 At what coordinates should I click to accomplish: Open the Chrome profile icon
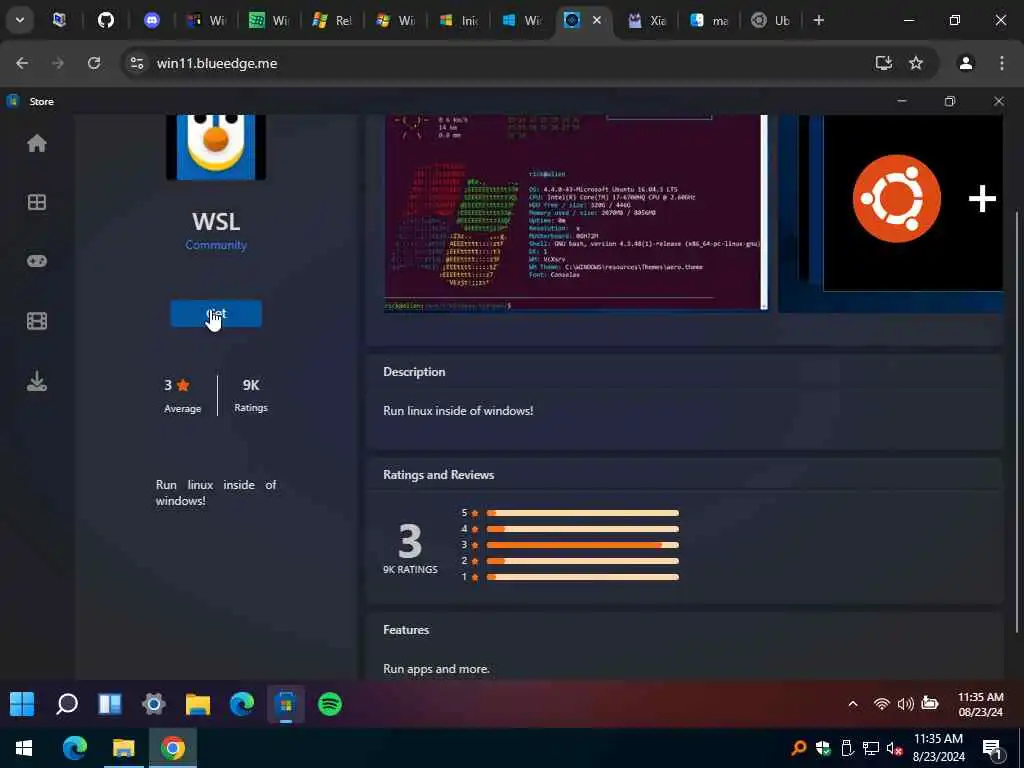pyautogui.click(x=966, y=63)
